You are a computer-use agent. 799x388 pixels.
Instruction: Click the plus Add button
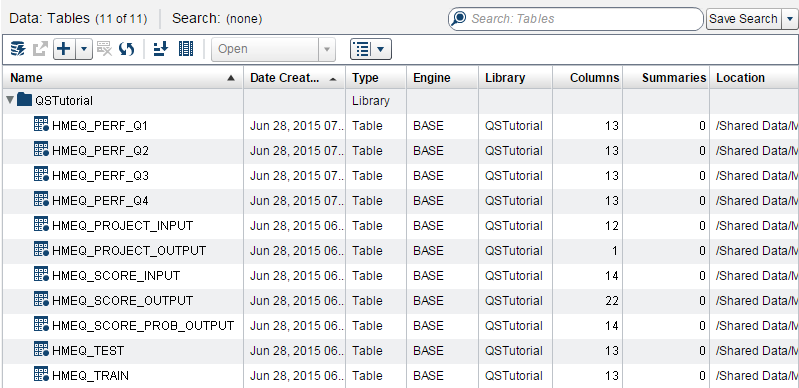click(x=64, y=49)
